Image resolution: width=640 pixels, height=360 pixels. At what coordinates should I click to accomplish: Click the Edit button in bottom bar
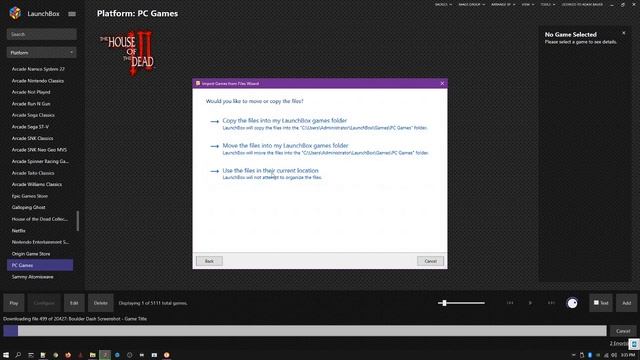tap(74, 303)
